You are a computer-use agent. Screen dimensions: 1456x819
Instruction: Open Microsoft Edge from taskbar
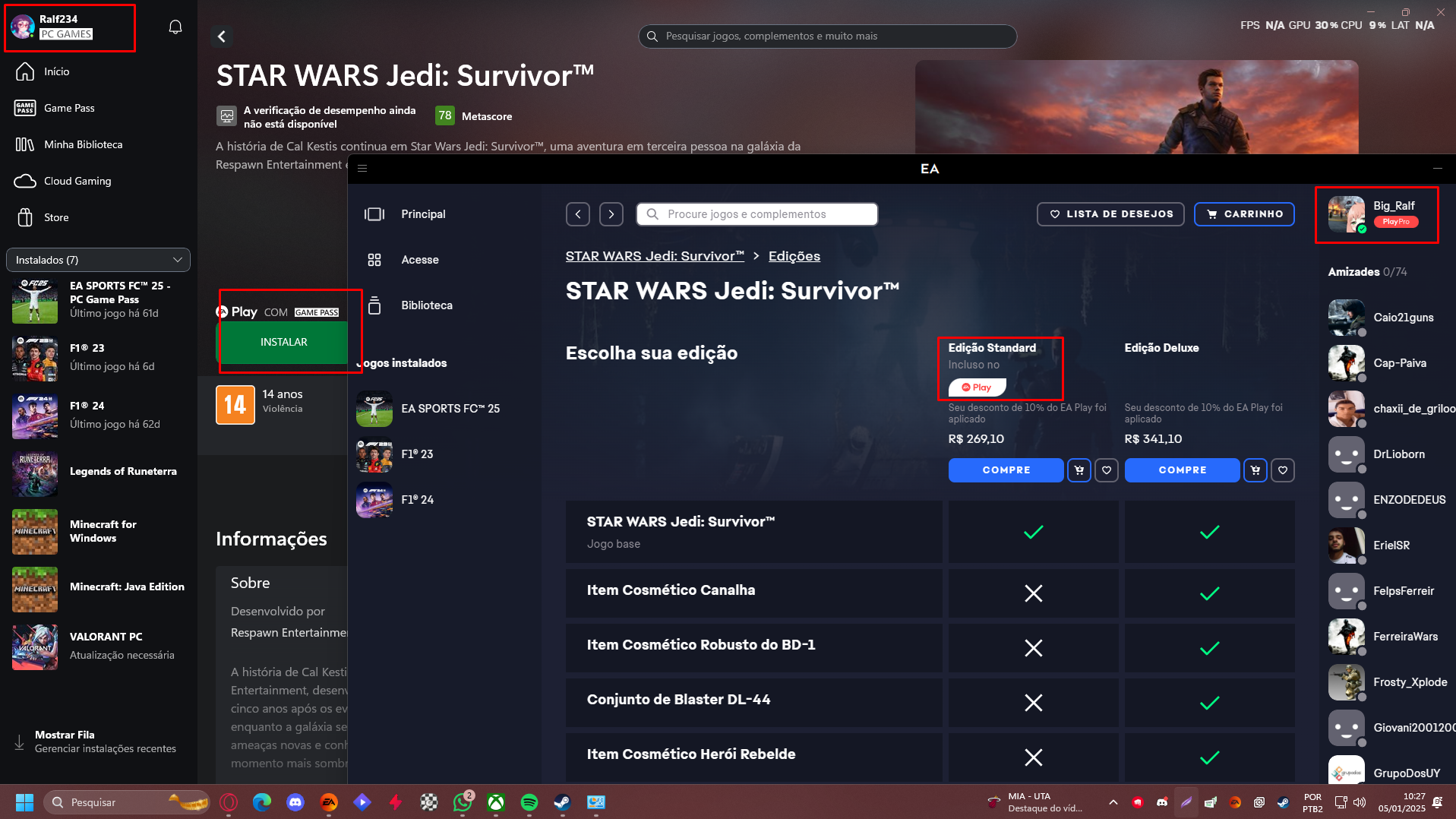pyautogui.click(x=262, y=802)
